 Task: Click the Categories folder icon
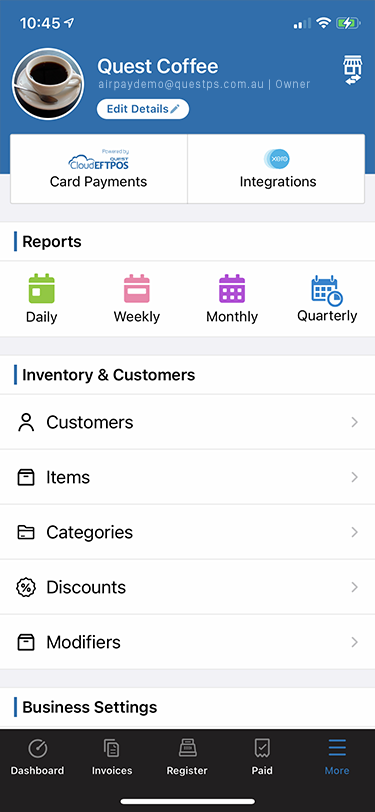click(26, 532)
